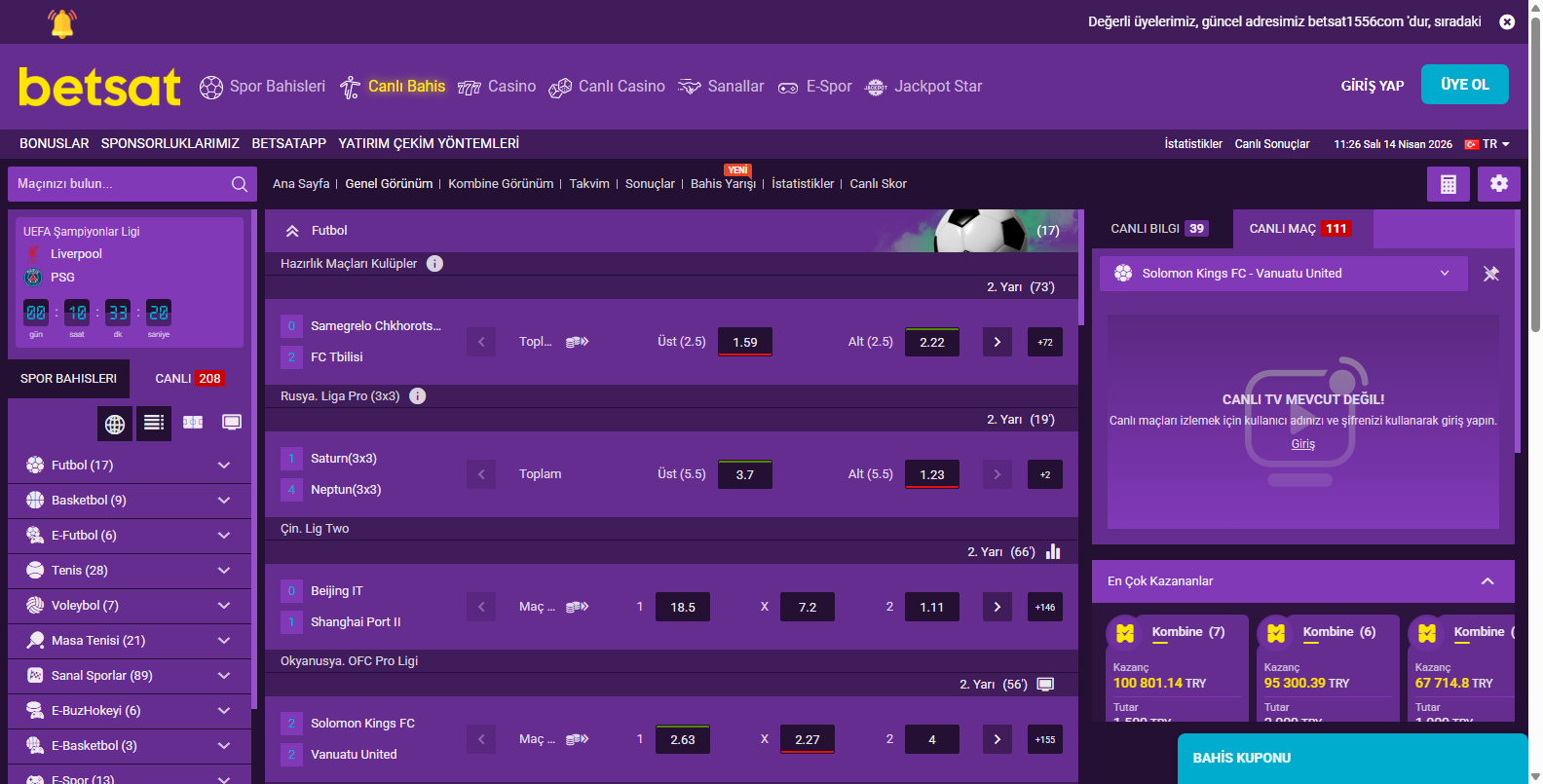Open Solomon Kings FC match dropdown
Image resolution: width=1543 pixels, height=784 pixels.
tap(1283, 274)
